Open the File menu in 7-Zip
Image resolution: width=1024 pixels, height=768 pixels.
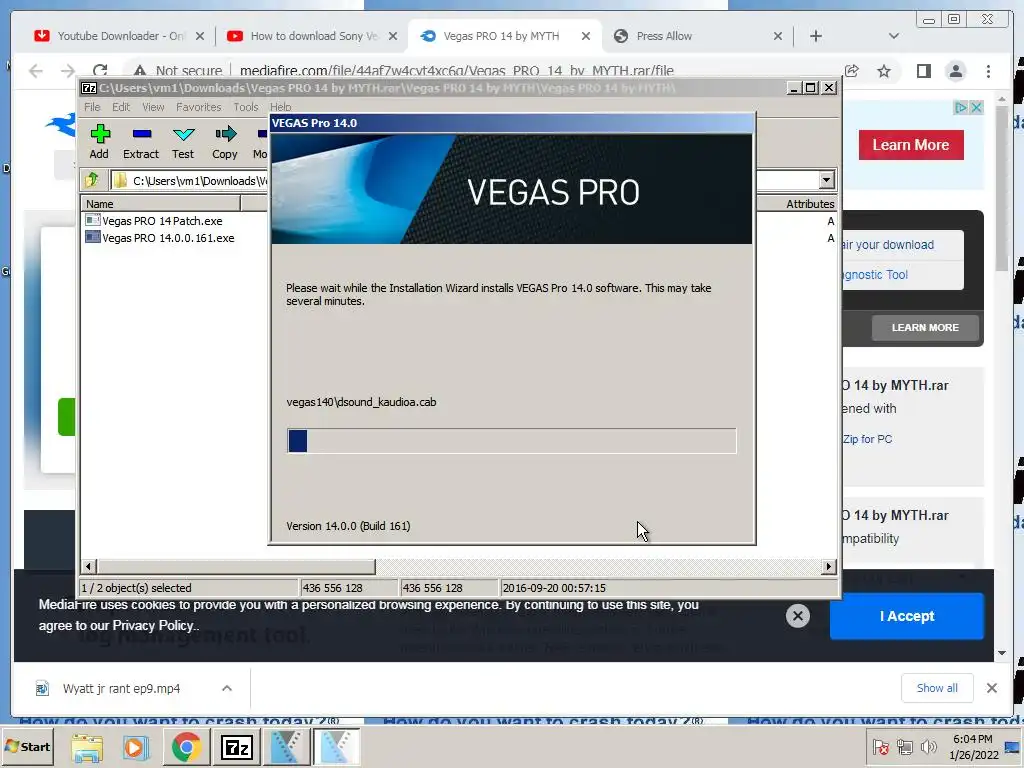[92, 107]
